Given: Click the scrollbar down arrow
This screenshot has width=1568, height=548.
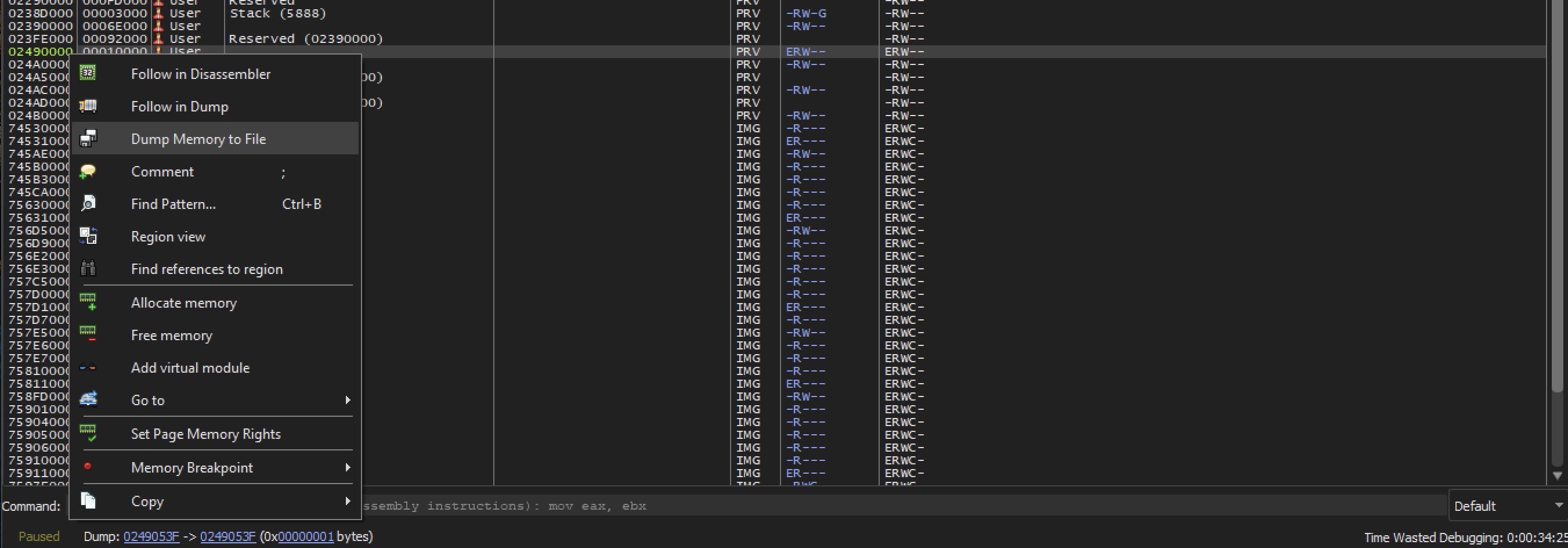Looking at the screenshot, I should [1557, 475].
